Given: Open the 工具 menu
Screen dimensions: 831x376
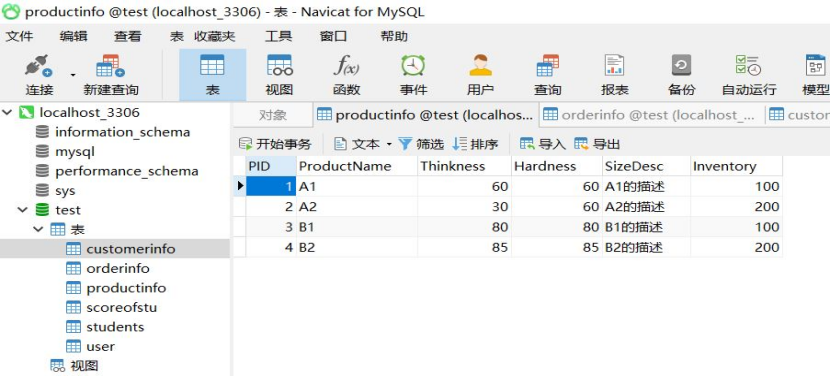Looking at the screenshot, I should [x=278, y=36].
